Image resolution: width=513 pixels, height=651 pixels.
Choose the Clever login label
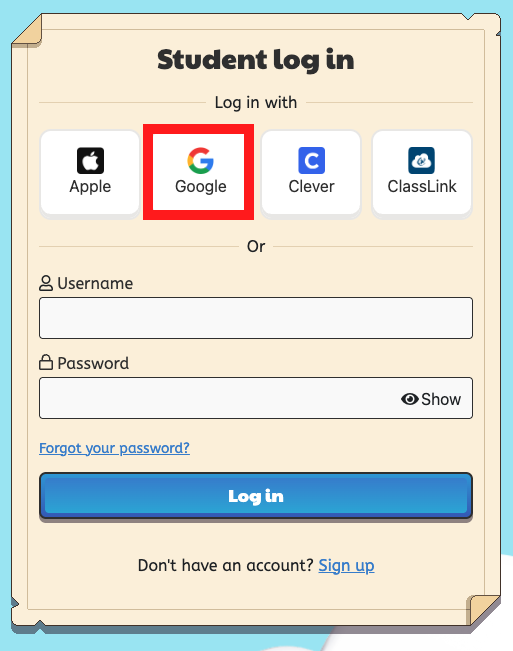(311, 186)
